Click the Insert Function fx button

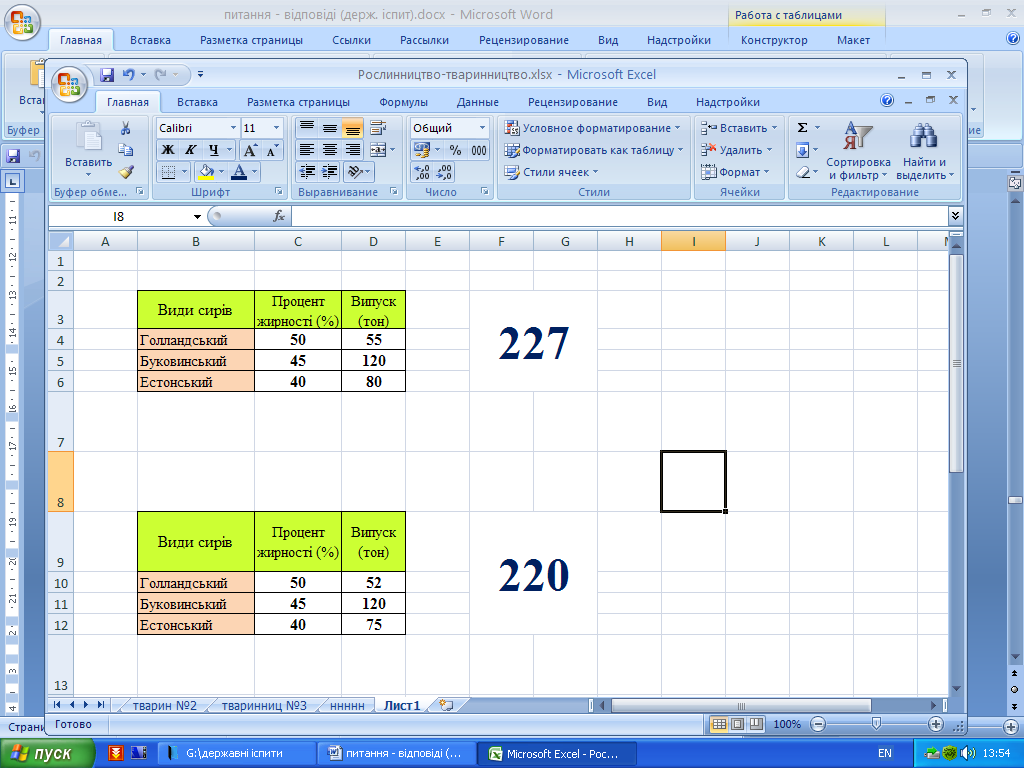tap(279, 216)
